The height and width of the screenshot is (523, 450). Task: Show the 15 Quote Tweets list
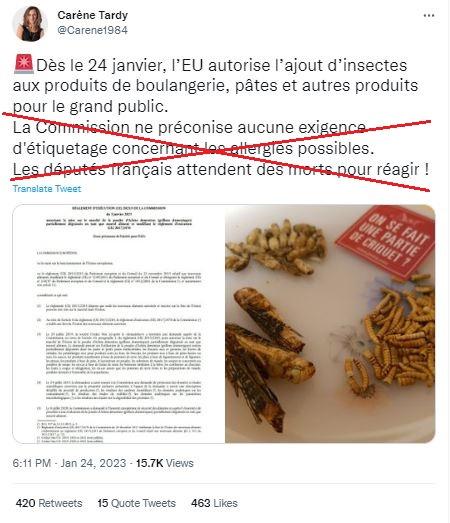click(x=136, y=503)
